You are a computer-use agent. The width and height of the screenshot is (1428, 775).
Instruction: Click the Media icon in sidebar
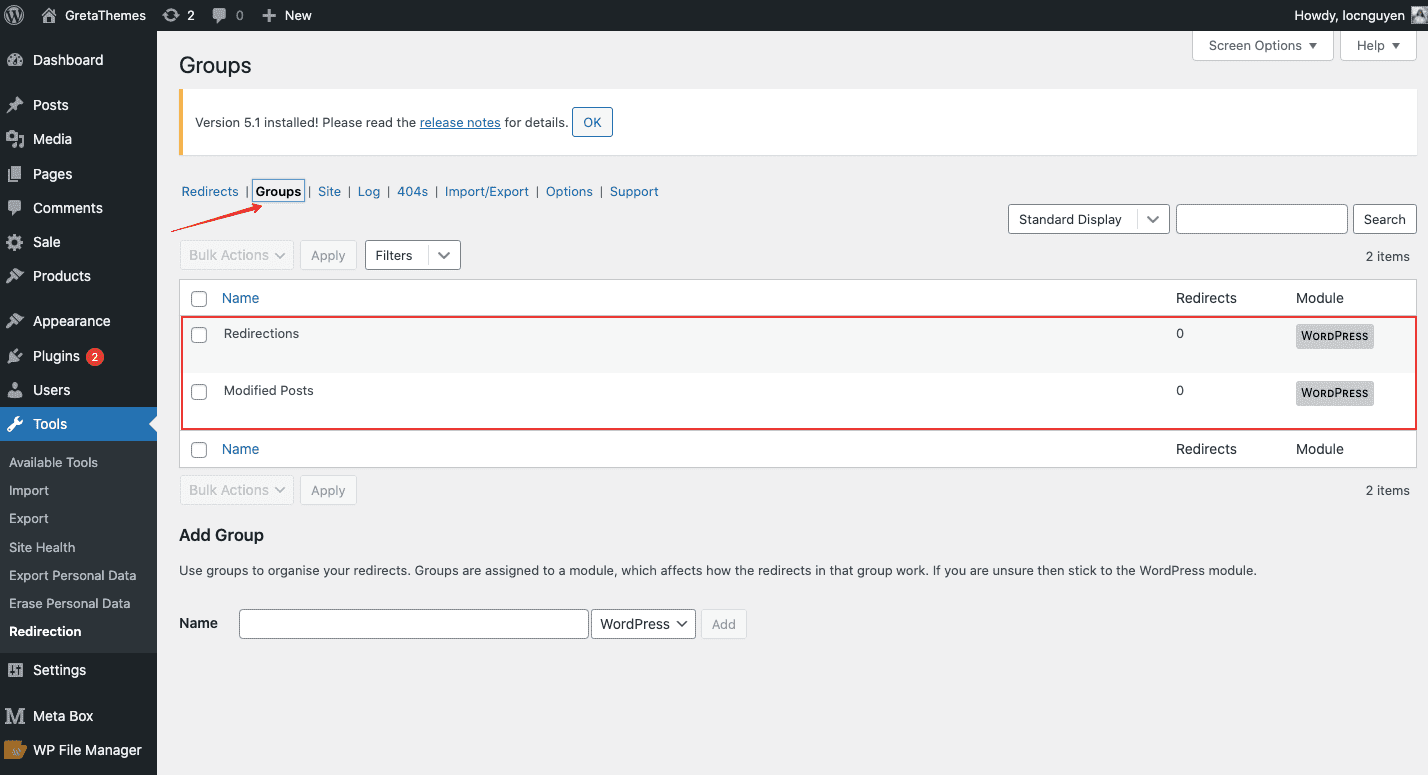[15, 139]
